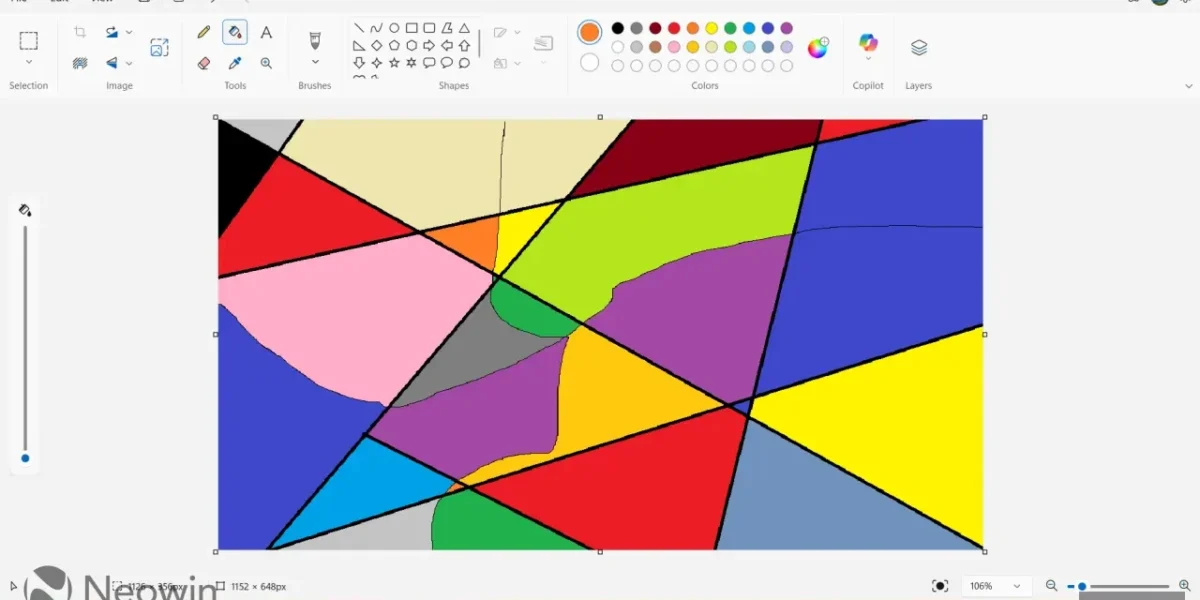Select the Pencil tool
This screenshot has height=600, width=1200.
coord(204,33)
